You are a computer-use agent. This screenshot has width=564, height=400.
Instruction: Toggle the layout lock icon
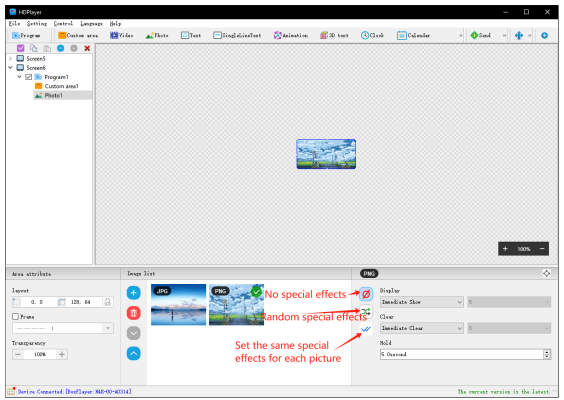point(108,302)
